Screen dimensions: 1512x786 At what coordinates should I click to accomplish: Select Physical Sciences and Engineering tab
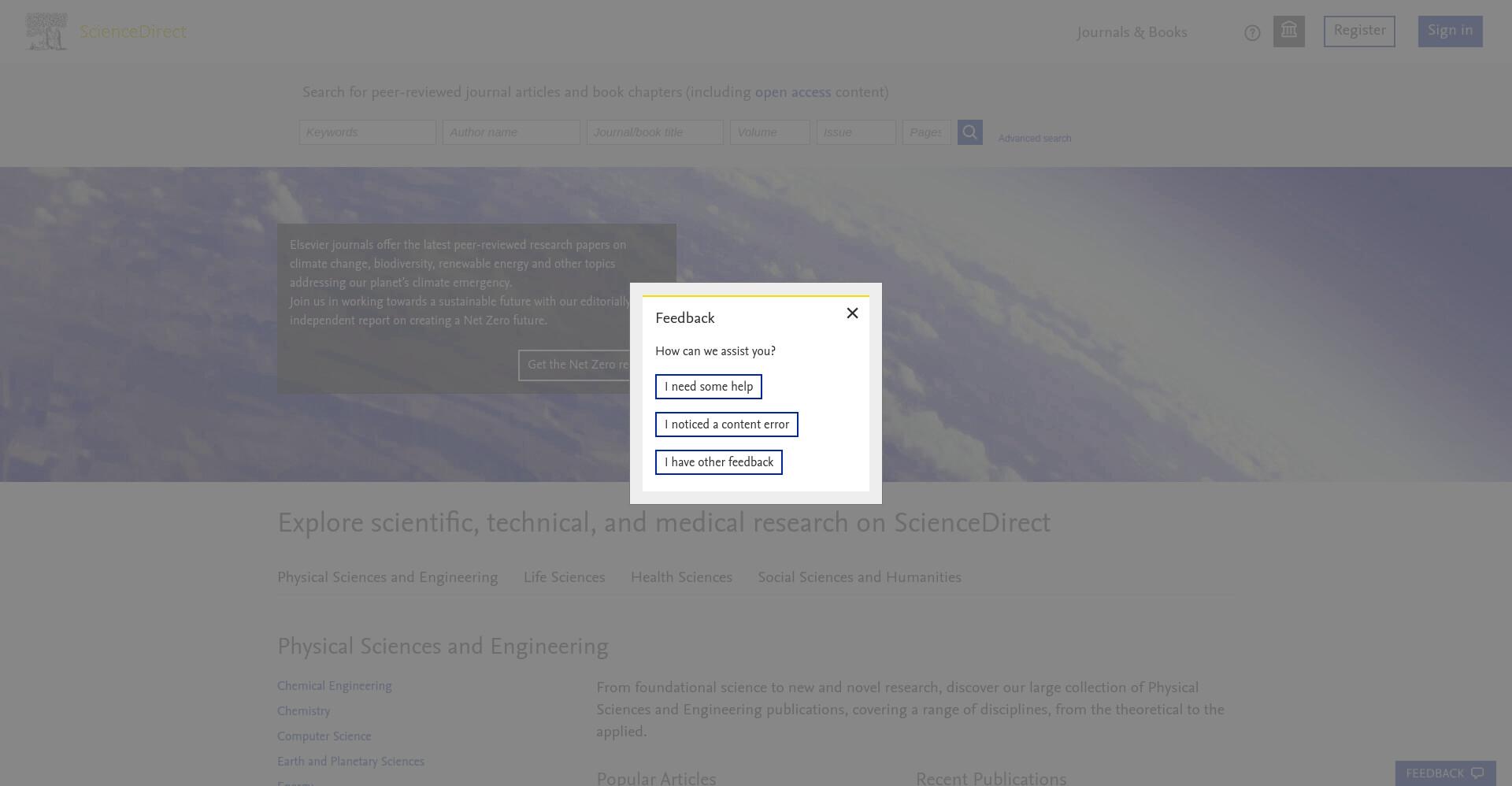tap(387, 577)
